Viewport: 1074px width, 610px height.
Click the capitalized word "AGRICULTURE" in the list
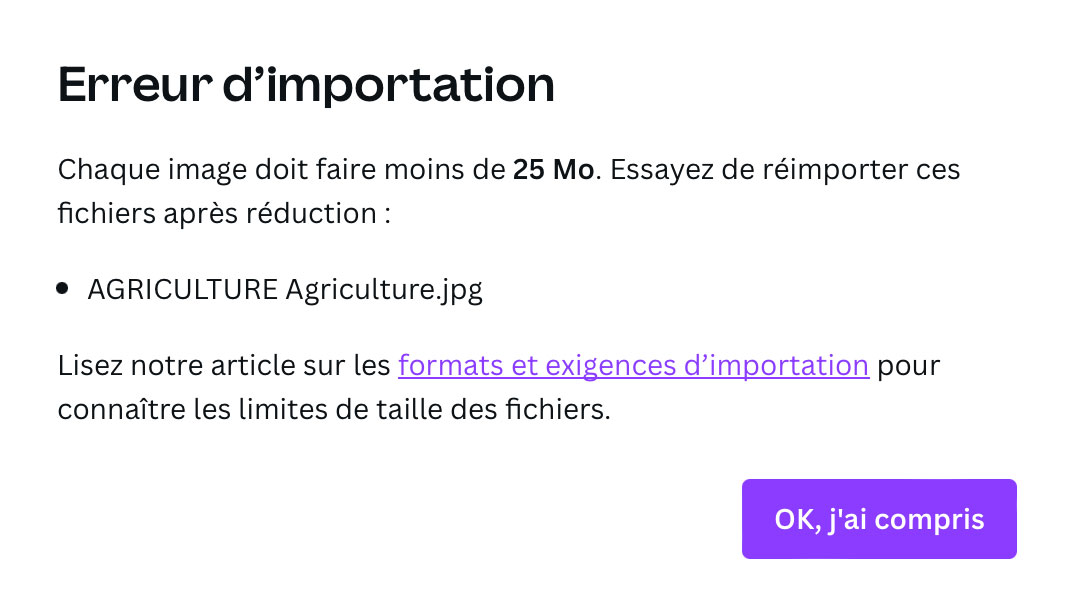[183, 290]
